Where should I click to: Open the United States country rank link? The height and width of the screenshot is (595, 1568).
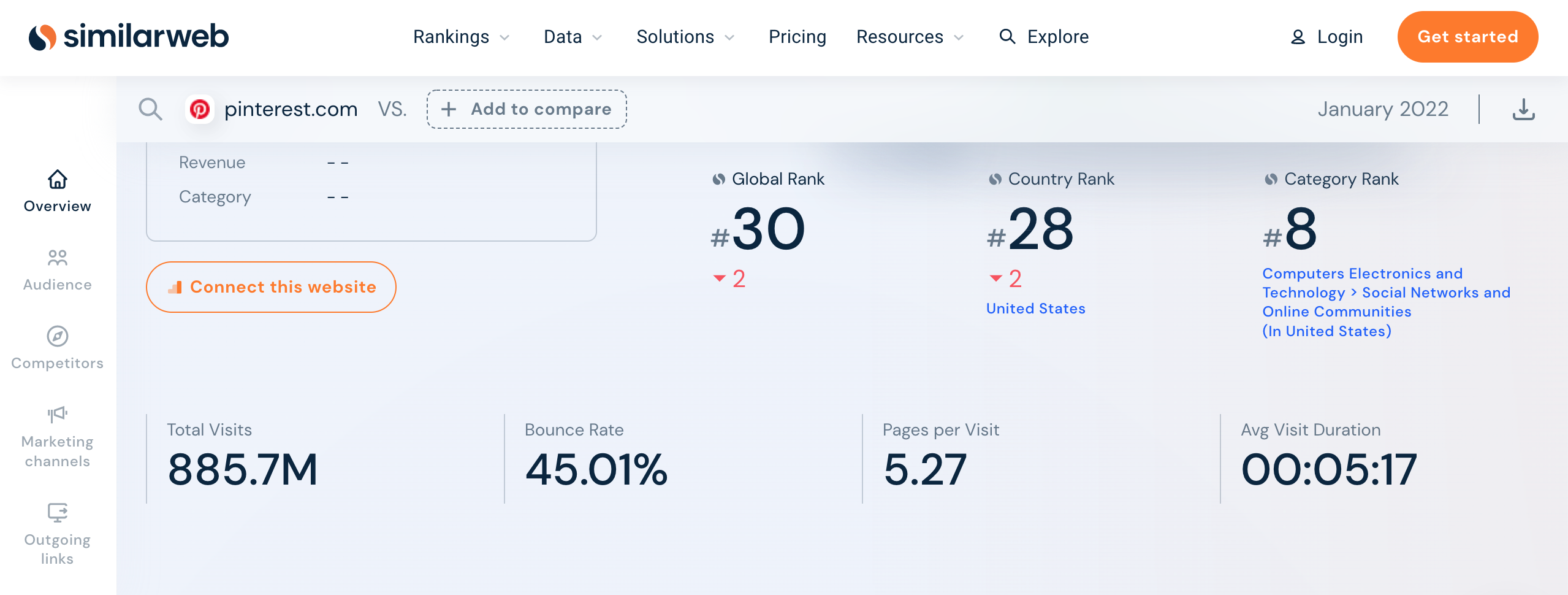[1035, 309]
